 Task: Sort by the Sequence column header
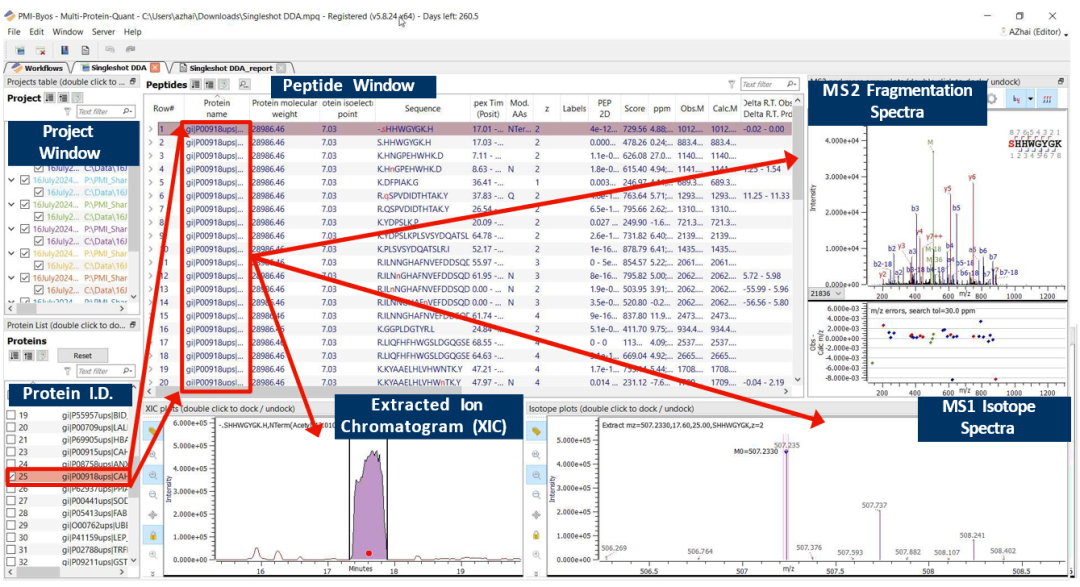[x=422, y=108]
